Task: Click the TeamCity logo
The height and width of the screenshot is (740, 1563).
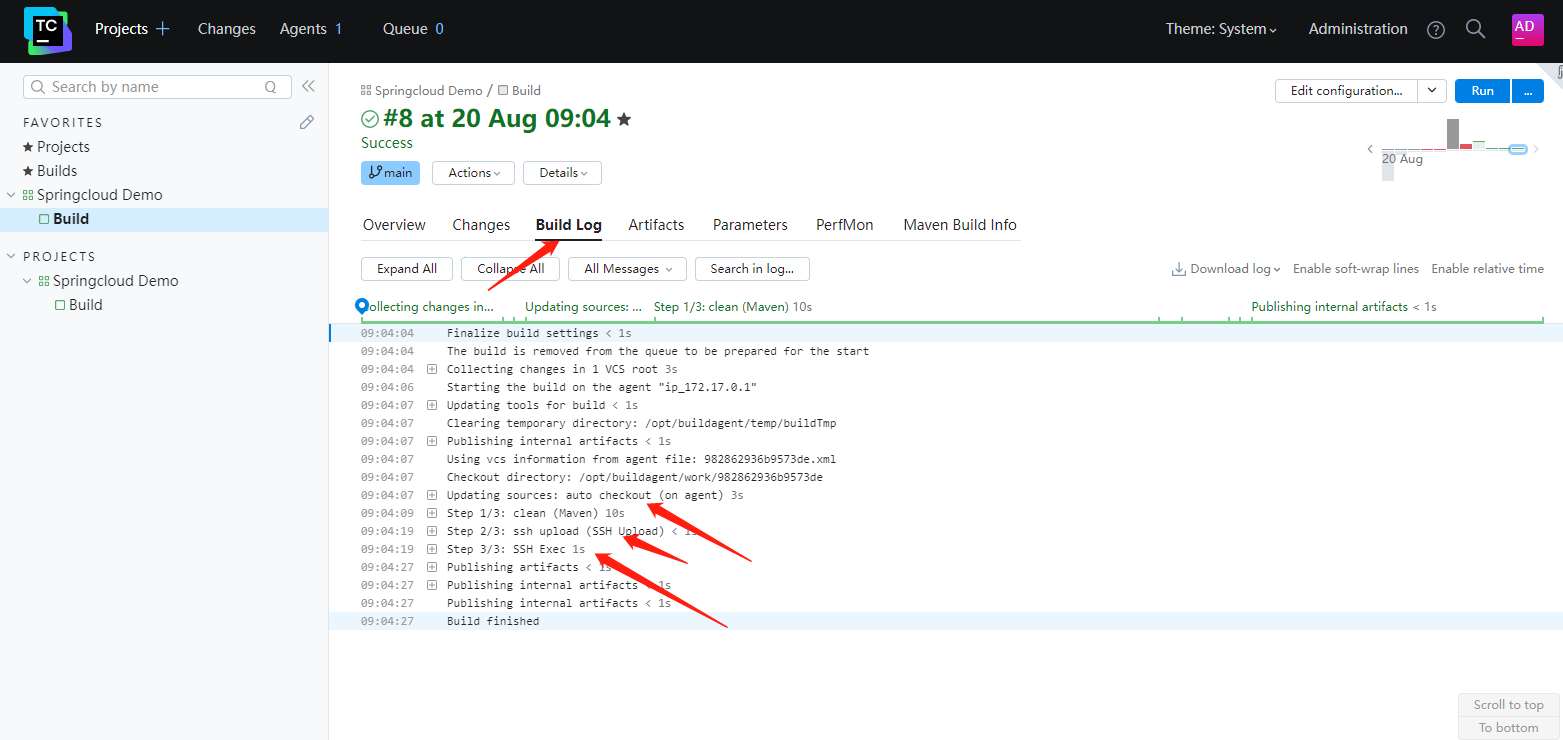Action: 47,30
